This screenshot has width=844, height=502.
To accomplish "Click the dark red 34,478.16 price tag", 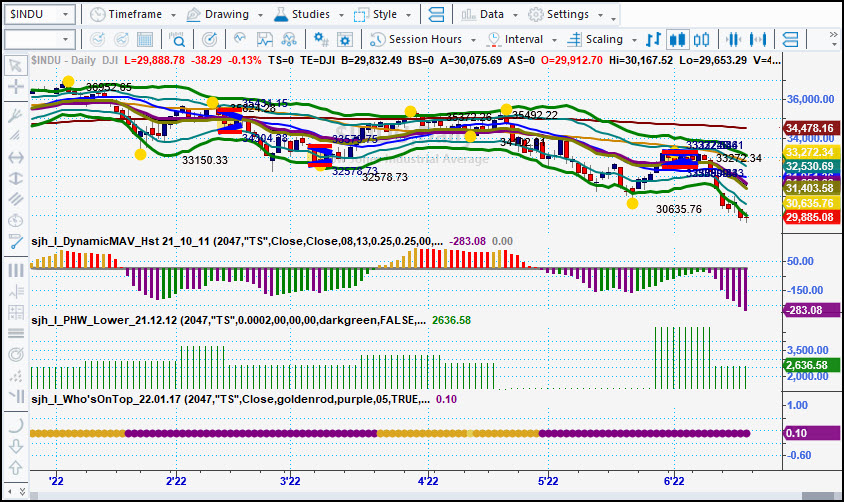I will tap(810, 128).
